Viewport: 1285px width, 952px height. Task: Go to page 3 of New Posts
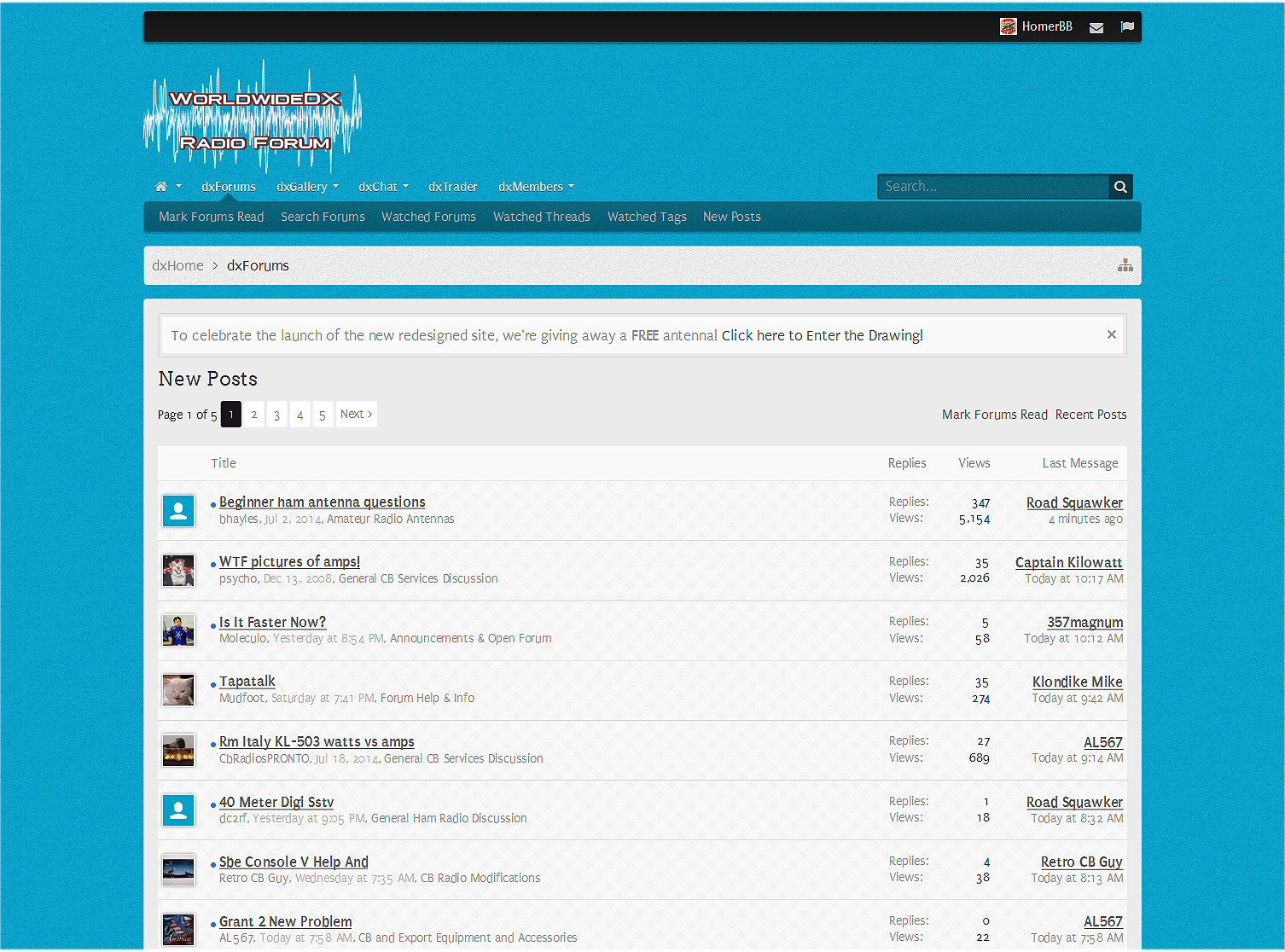(276, 415)
